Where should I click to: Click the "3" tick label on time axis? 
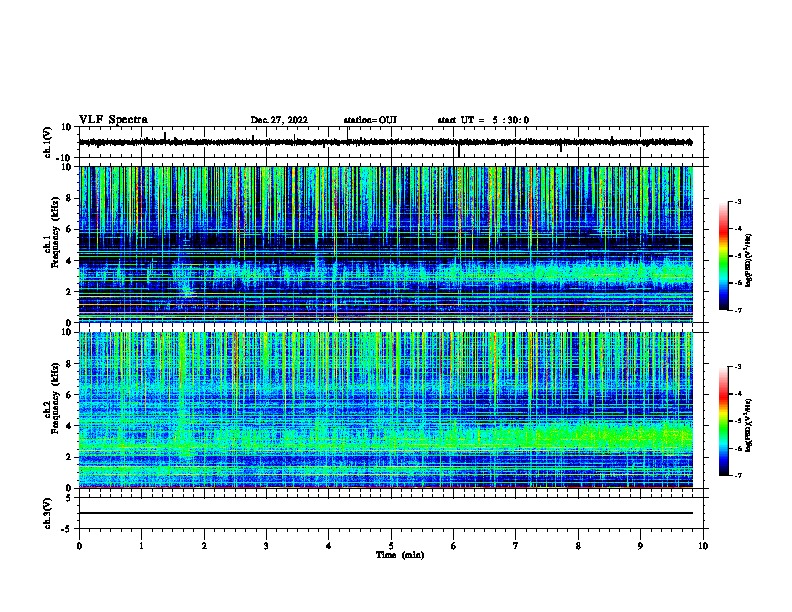click(x=266, y=546)
